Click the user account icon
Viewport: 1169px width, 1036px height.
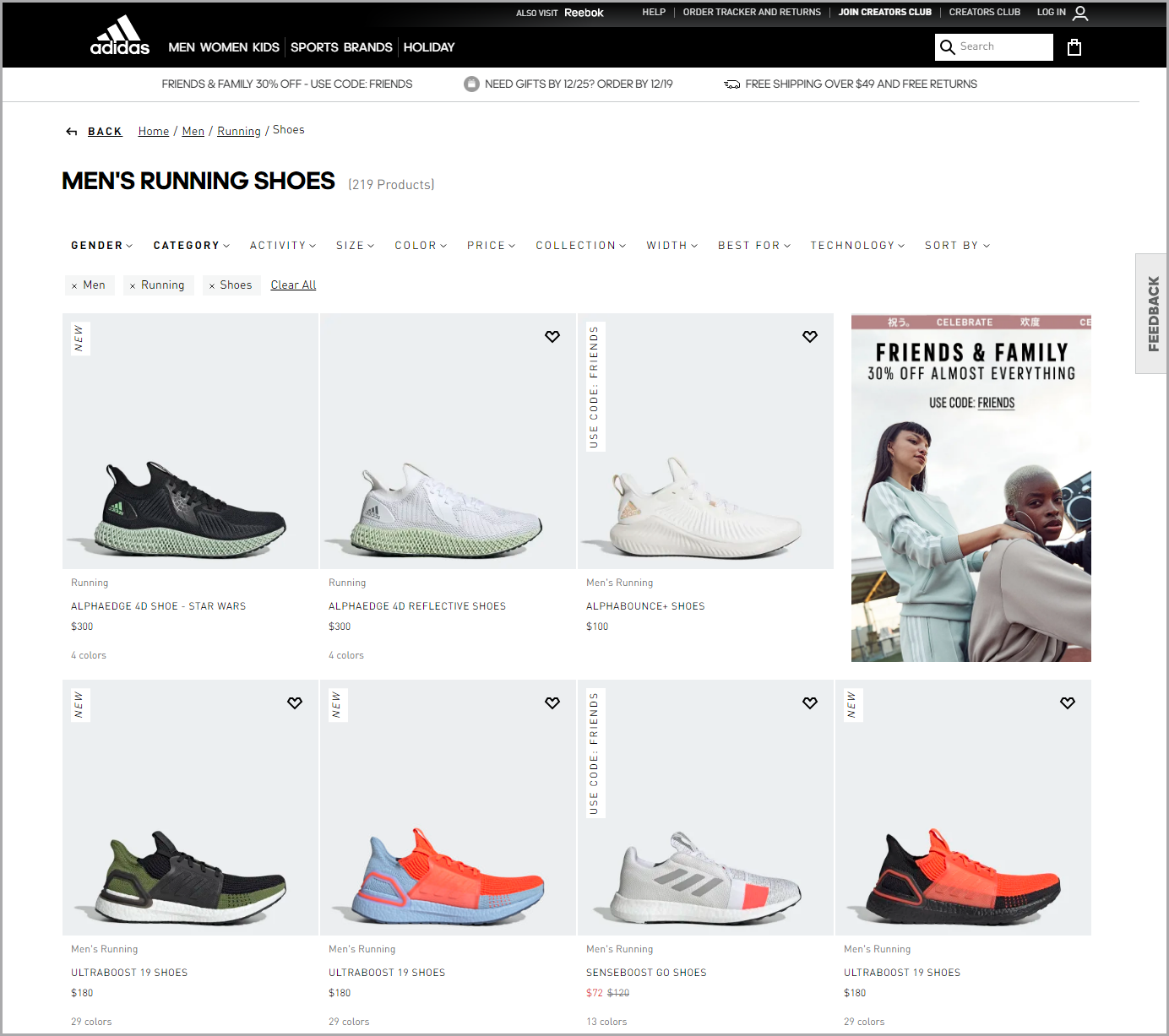[1080, 13]
